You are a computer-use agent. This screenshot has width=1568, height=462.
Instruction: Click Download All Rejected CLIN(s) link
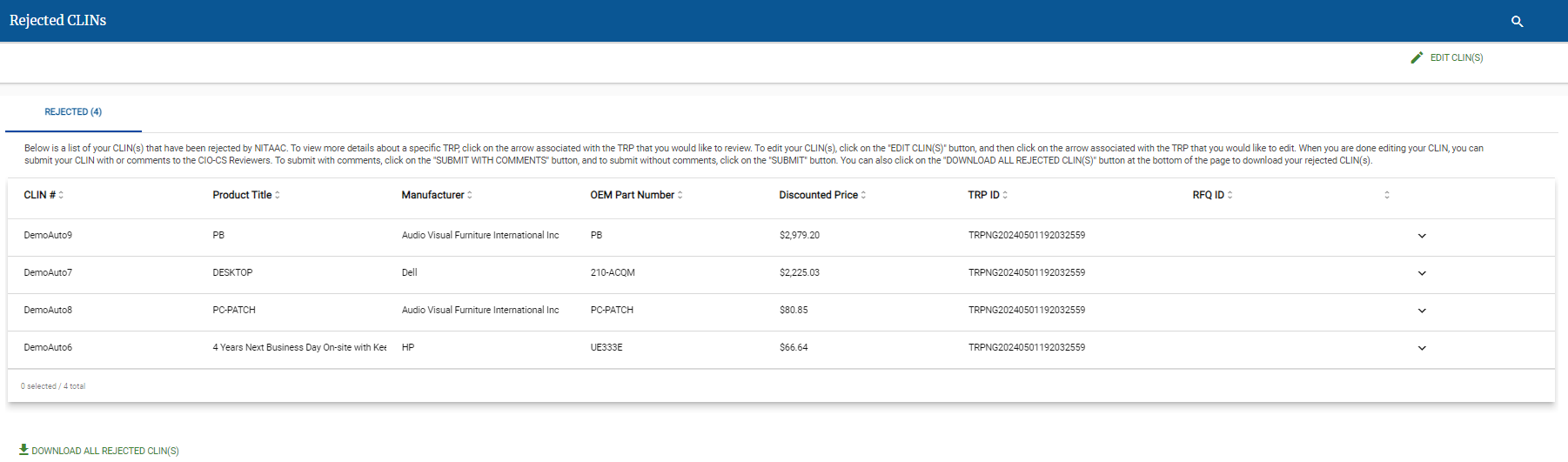click(x=105, y=451)
